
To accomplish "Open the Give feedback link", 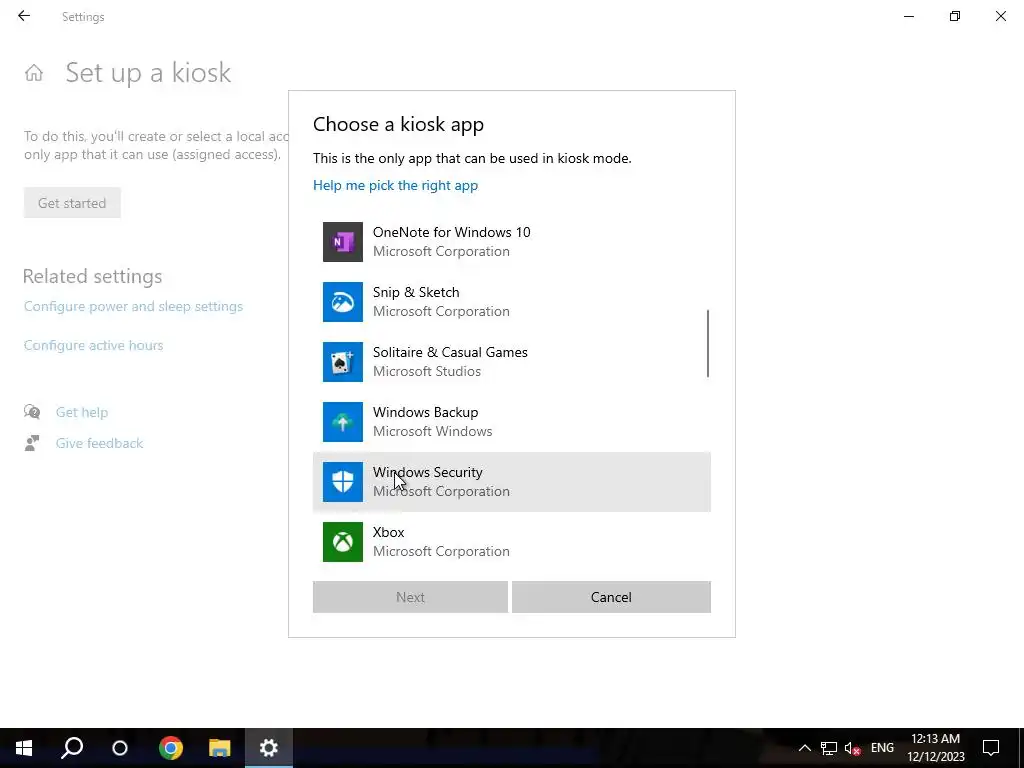I will coord(99,443).
